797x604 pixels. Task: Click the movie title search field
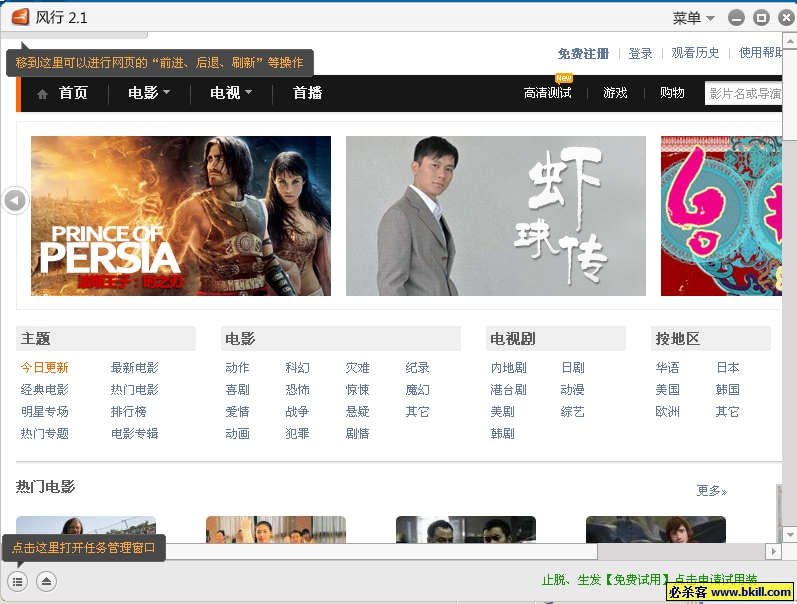(x=743, y=94)
